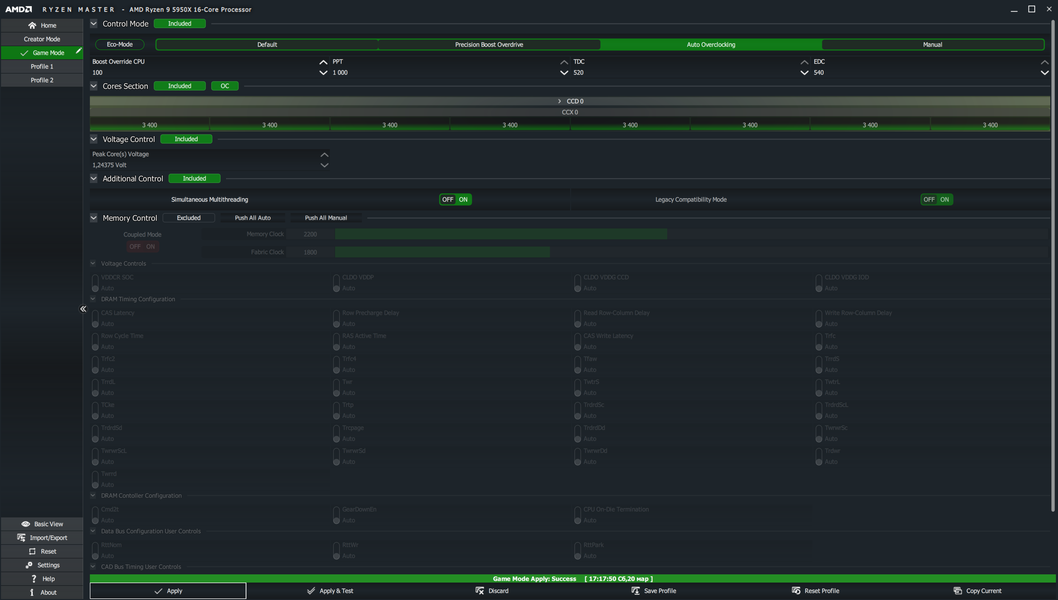Viewport: 1058px width, 600px height.
Task: Click Reset Profile in the bottom bar
Action: click(x=815, y=591)
